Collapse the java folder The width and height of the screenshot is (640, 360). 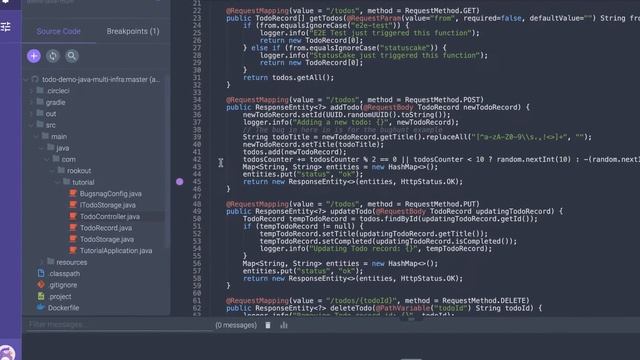(x=42, y=148)
